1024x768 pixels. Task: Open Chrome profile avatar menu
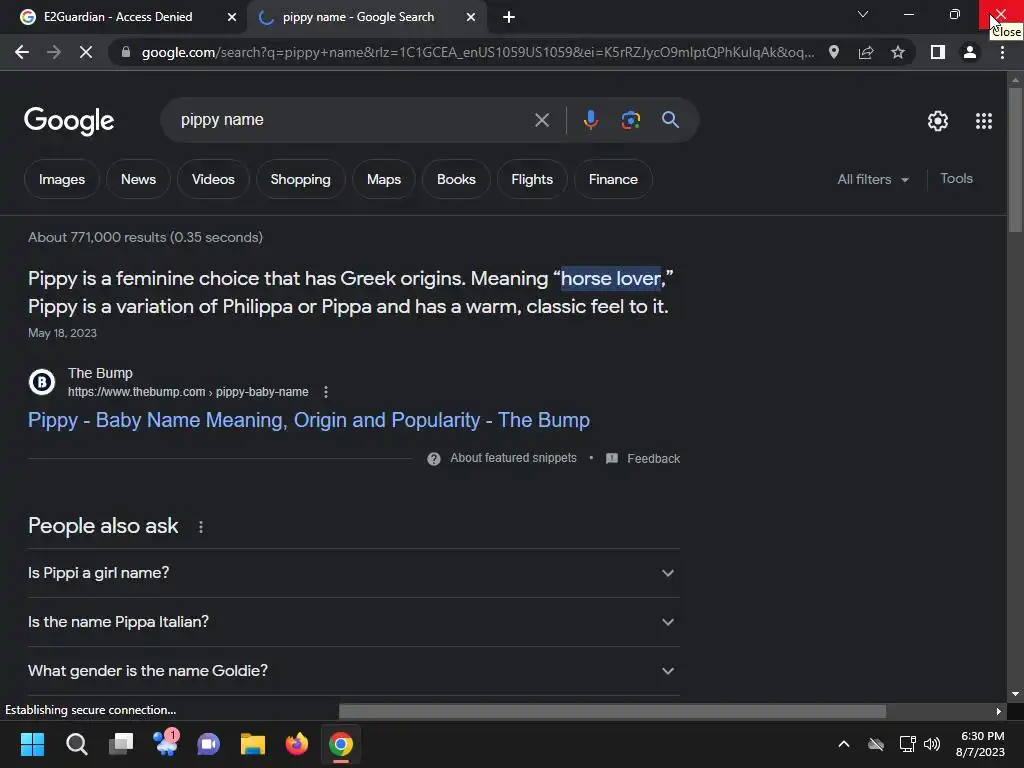970,52
